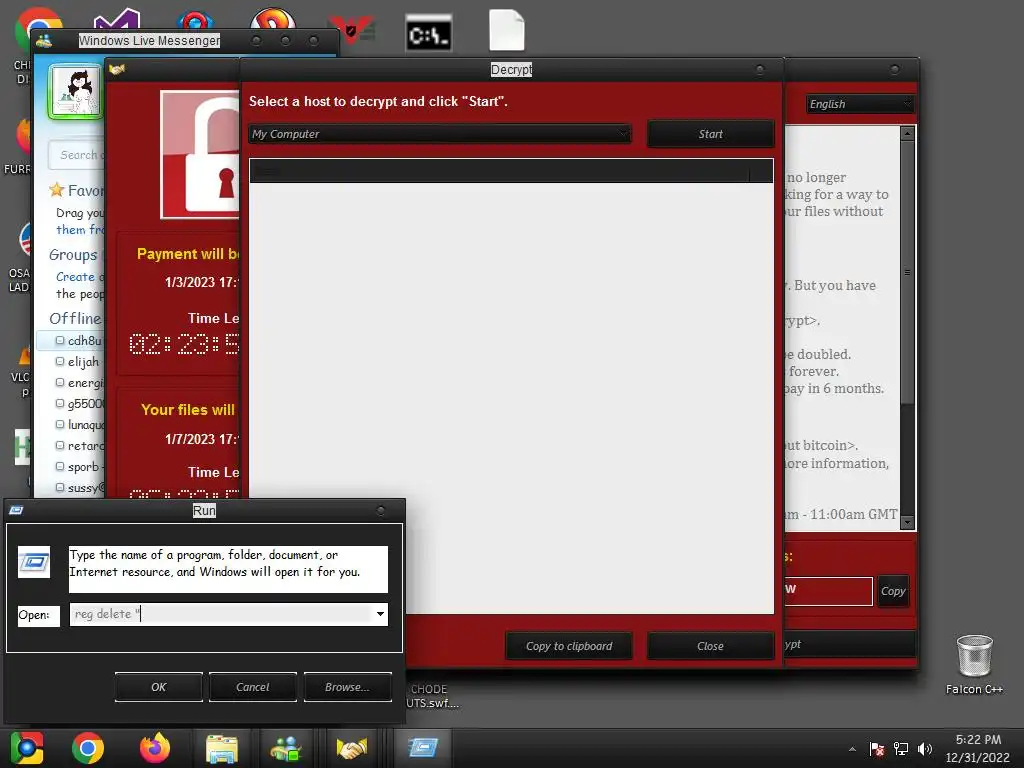Switch to Windows Live Messenger taskbar icon
The height and width of the screenshot is (768, 1024).
(x=286, y=748)
